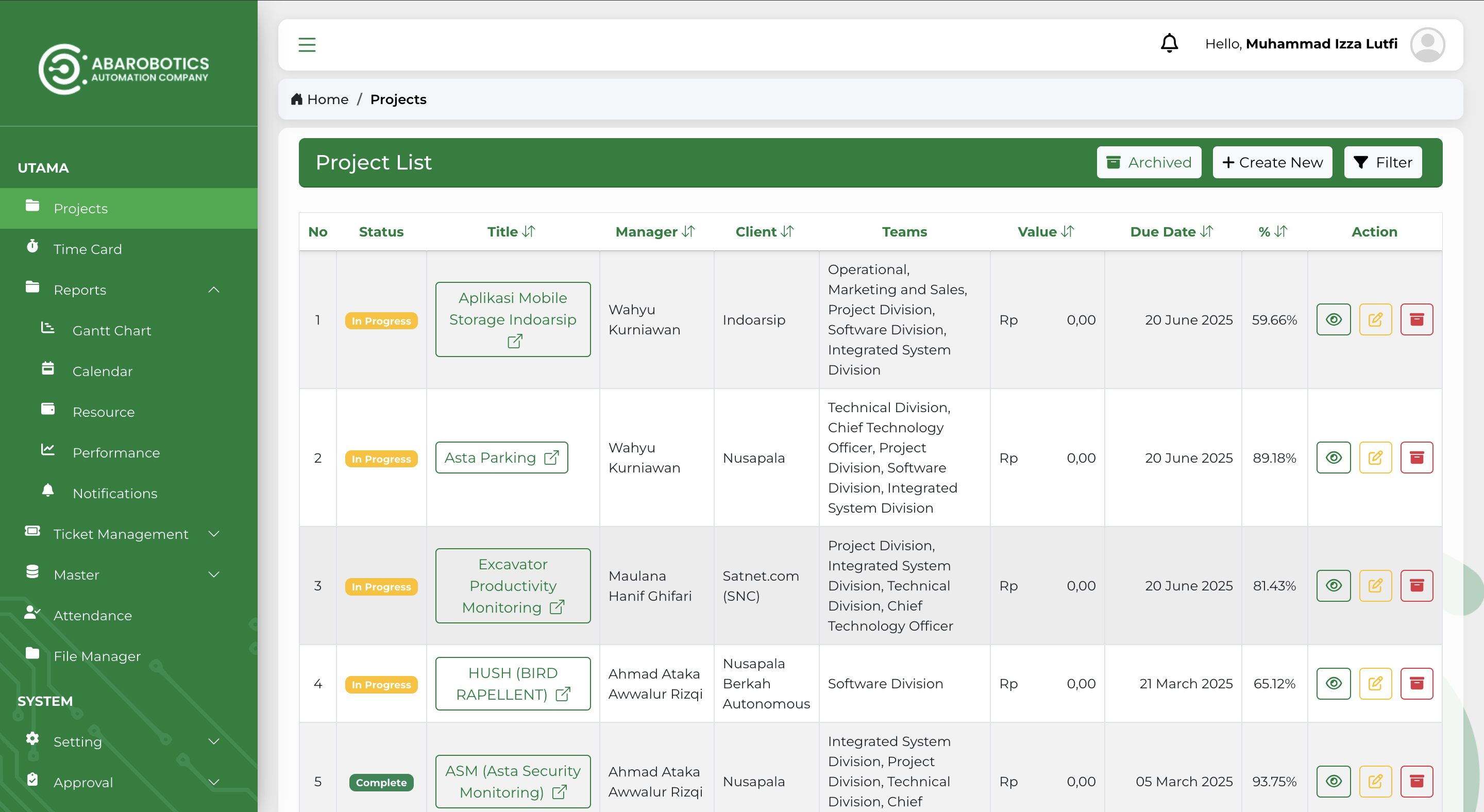Open the ASM (Asta Security Monitoring) title link
1484x812 pixels.
[513, 782]
